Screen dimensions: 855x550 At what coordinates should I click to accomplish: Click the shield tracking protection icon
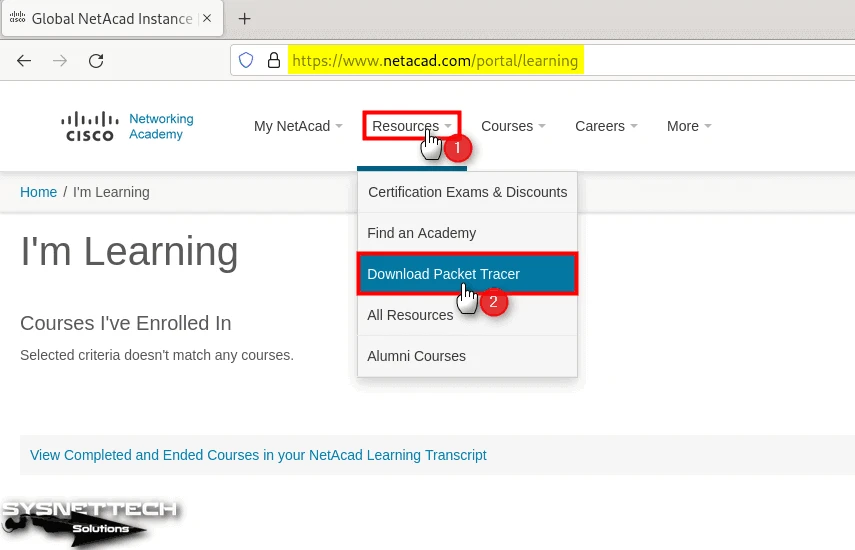246,61
